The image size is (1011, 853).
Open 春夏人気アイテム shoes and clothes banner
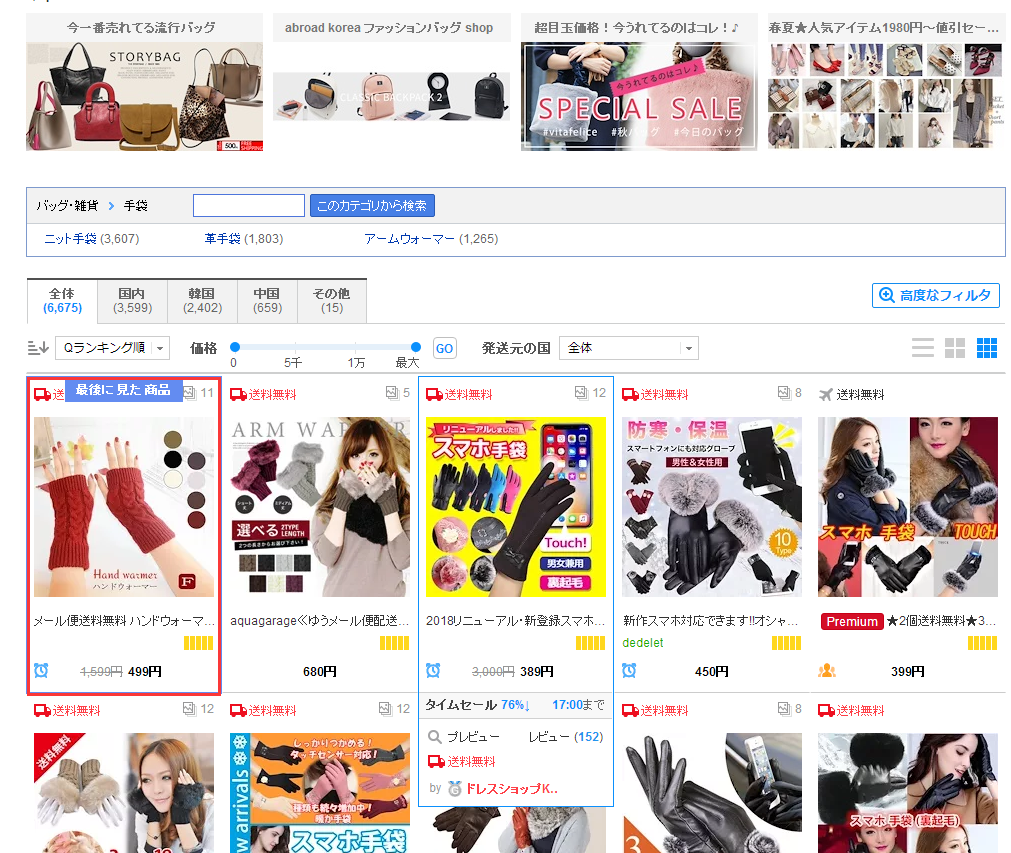pyautogui.click(x=887, y=97)
